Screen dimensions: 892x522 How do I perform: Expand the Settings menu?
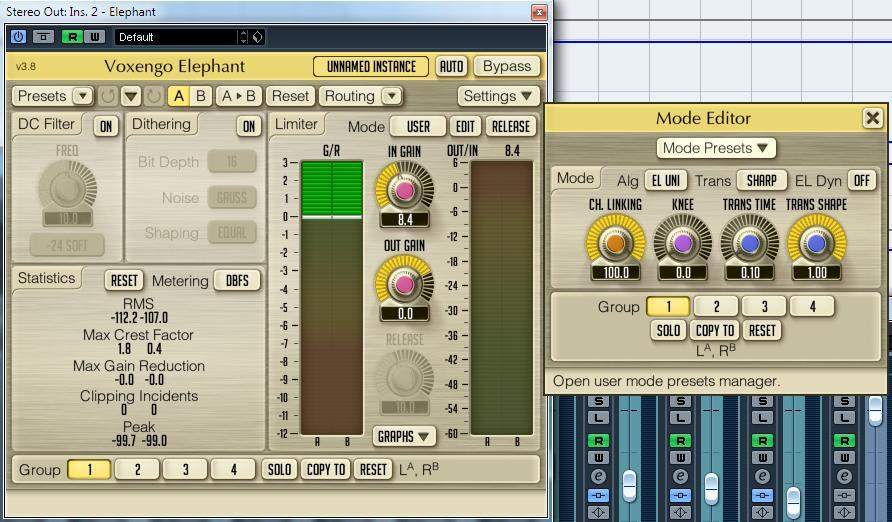[499, 96]
